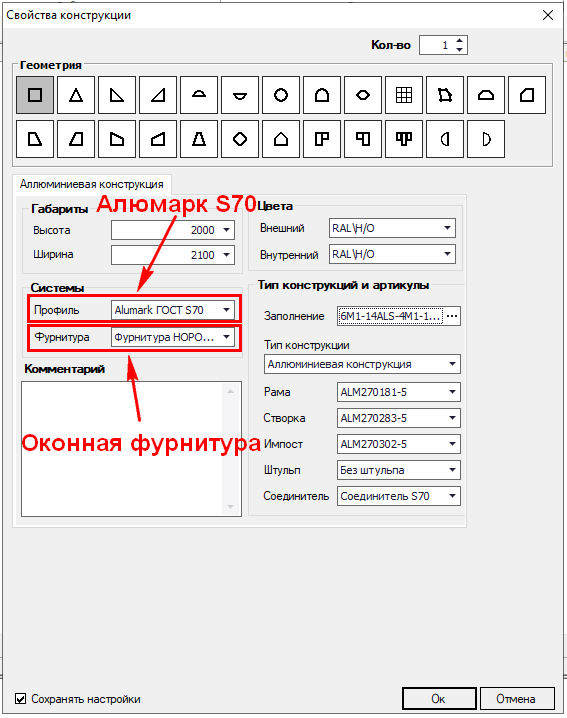567x718 pixels.
Task: Open the Ширина dropdown arrow
Action: tap(226, 255)
